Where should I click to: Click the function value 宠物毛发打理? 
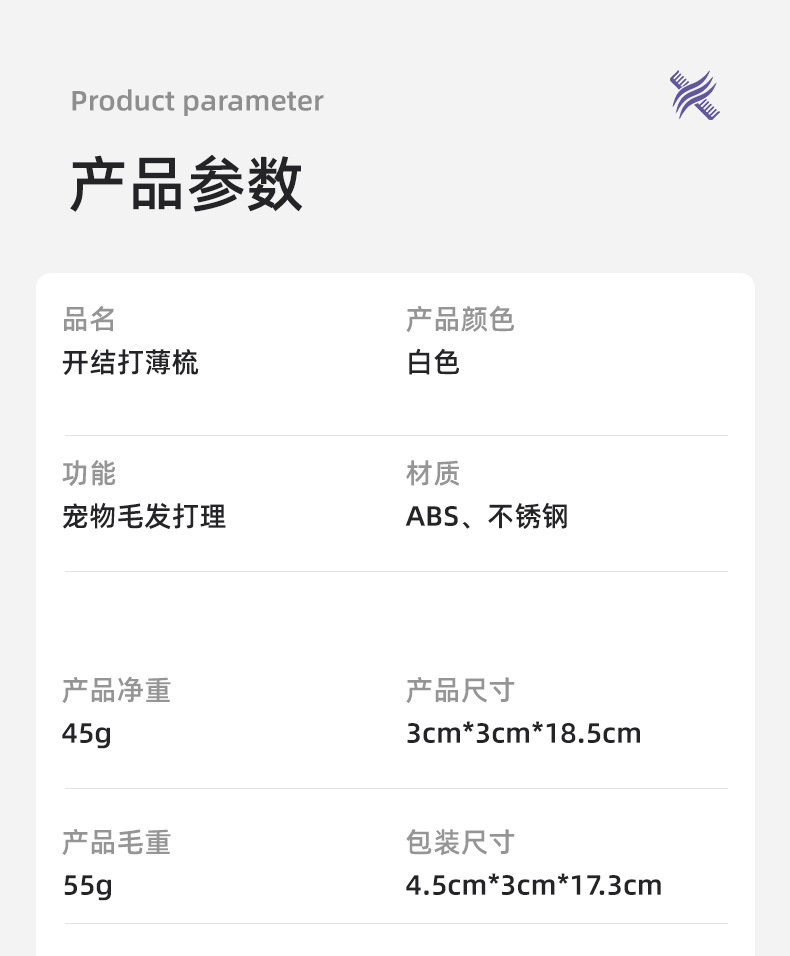click(x=144, y=517)
